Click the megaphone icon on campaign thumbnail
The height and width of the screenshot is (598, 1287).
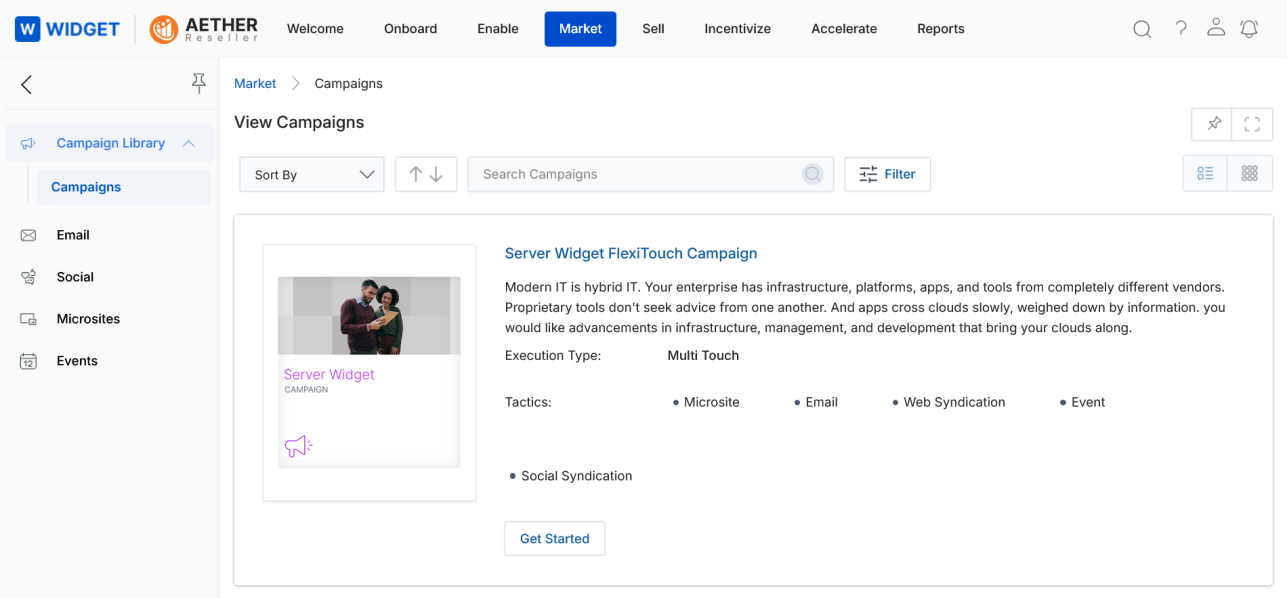298,446
